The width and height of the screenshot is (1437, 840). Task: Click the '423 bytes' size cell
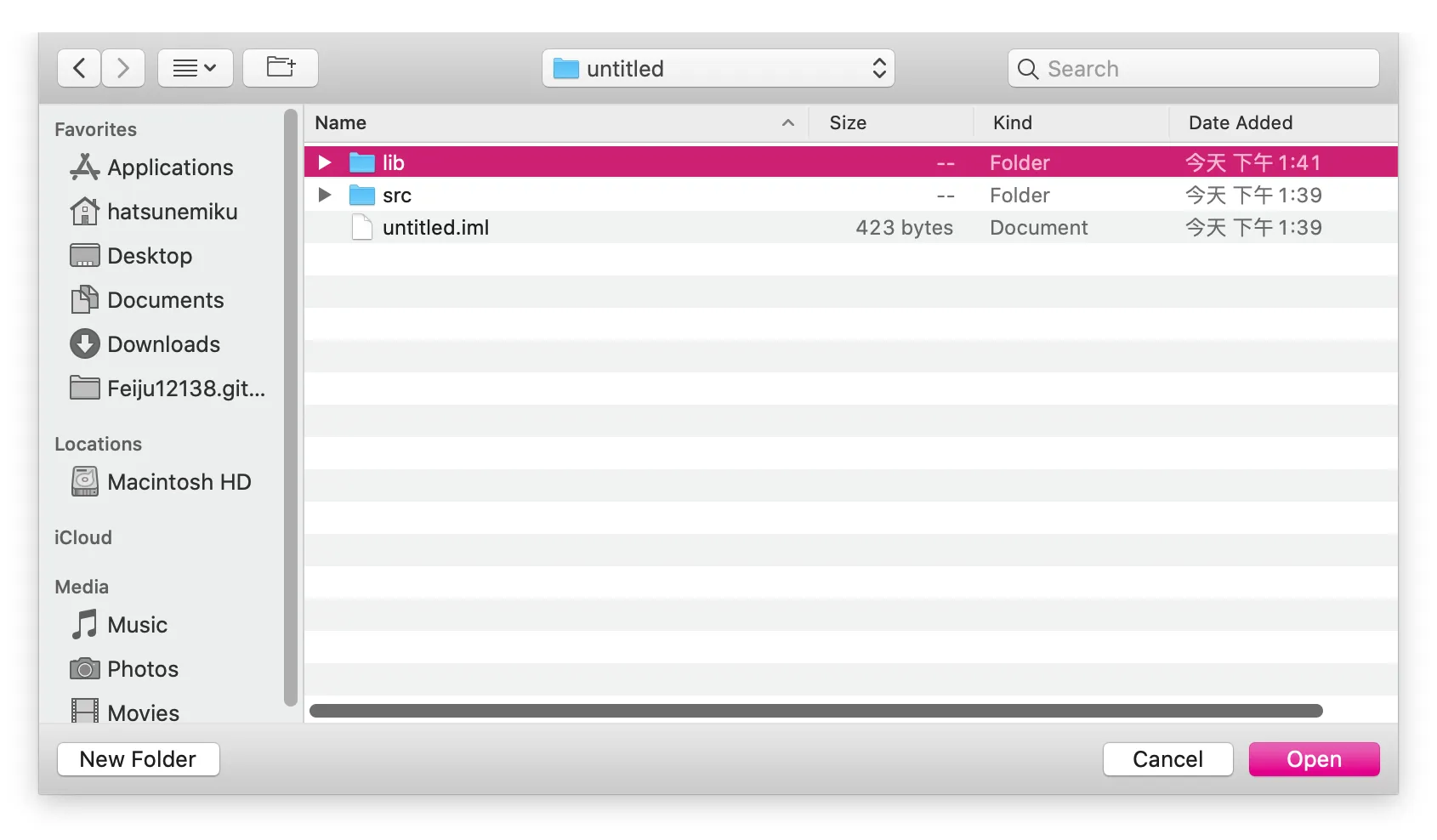tap(904, 228)
